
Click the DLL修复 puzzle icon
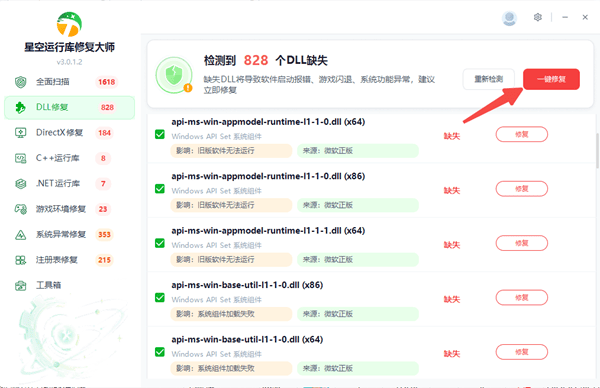coord(21,108)
